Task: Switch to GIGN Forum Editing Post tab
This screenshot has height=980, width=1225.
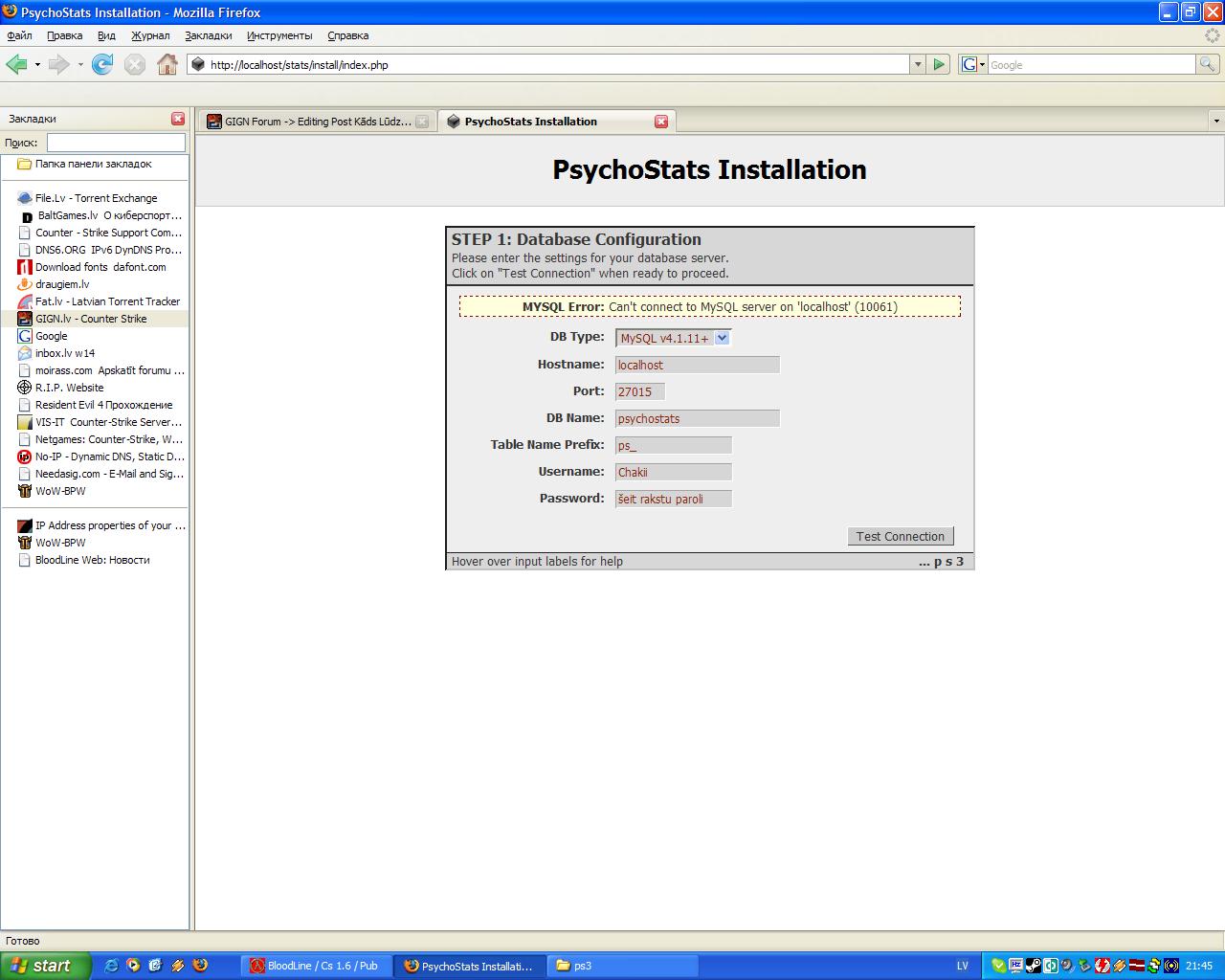Action: (318, 122)
